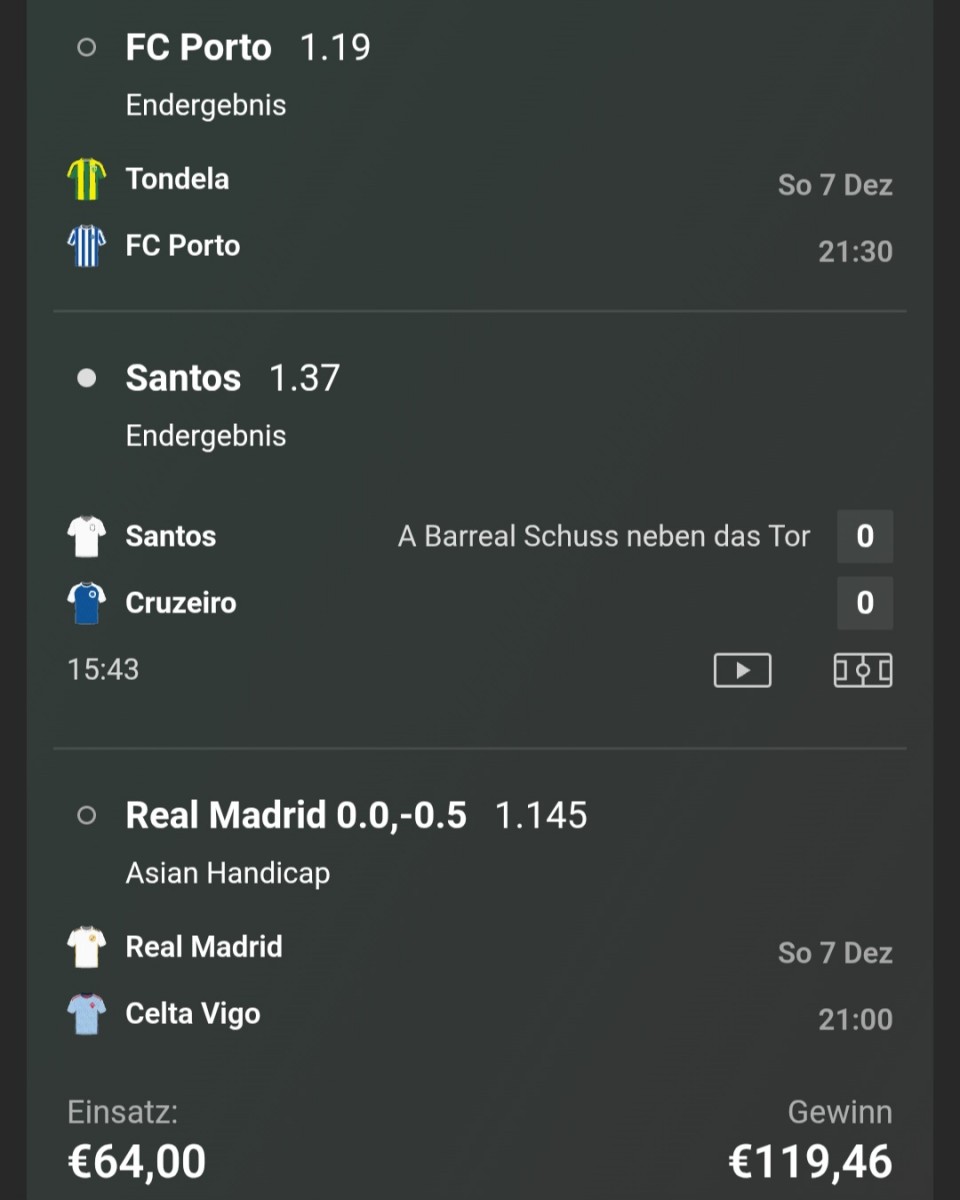Click the Tondela team name
The height and width of the screenshot is (1200, 960).
(177, 179)
